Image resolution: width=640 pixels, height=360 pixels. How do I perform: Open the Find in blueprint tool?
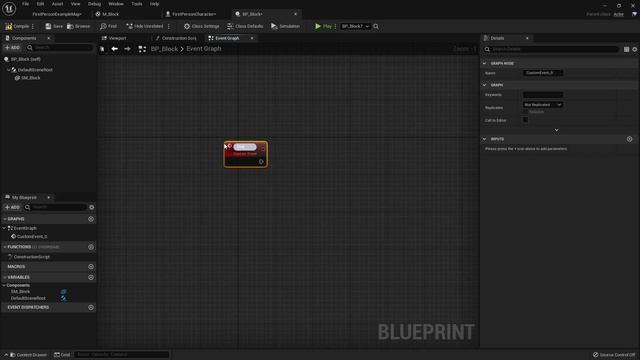click(x=109, y=26)
